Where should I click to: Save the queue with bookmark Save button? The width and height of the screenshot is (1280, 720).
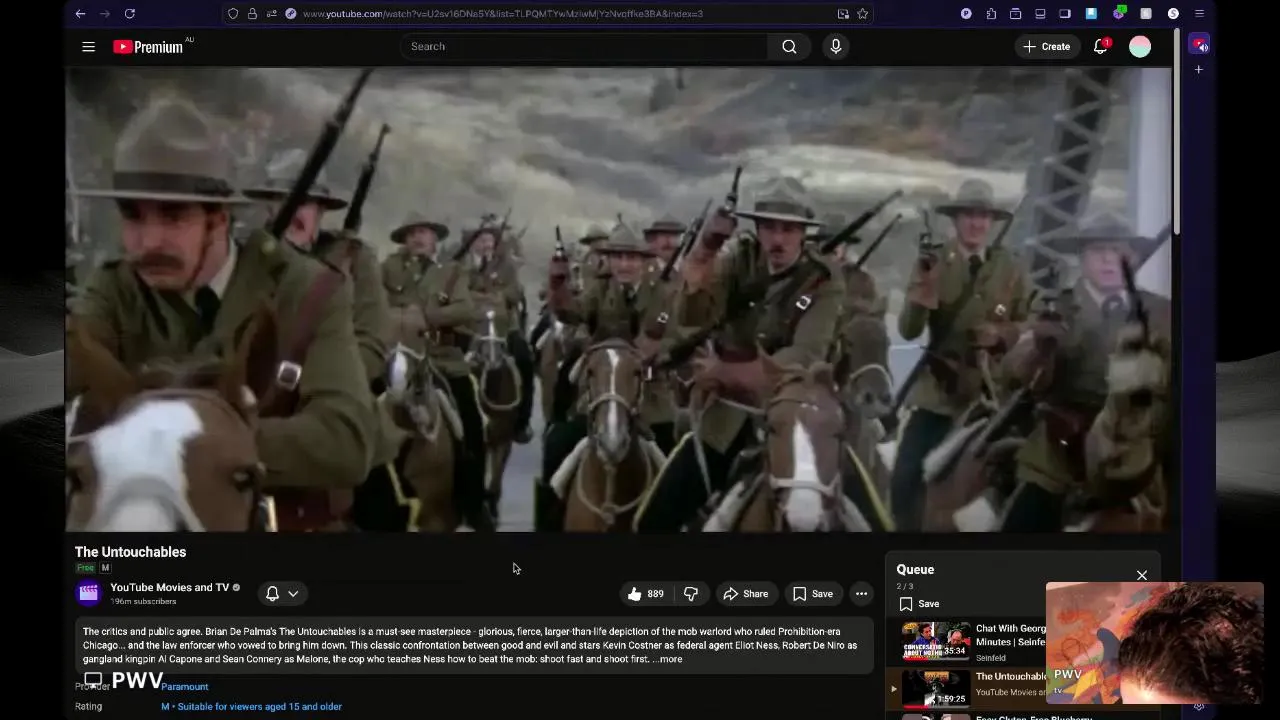920,604
